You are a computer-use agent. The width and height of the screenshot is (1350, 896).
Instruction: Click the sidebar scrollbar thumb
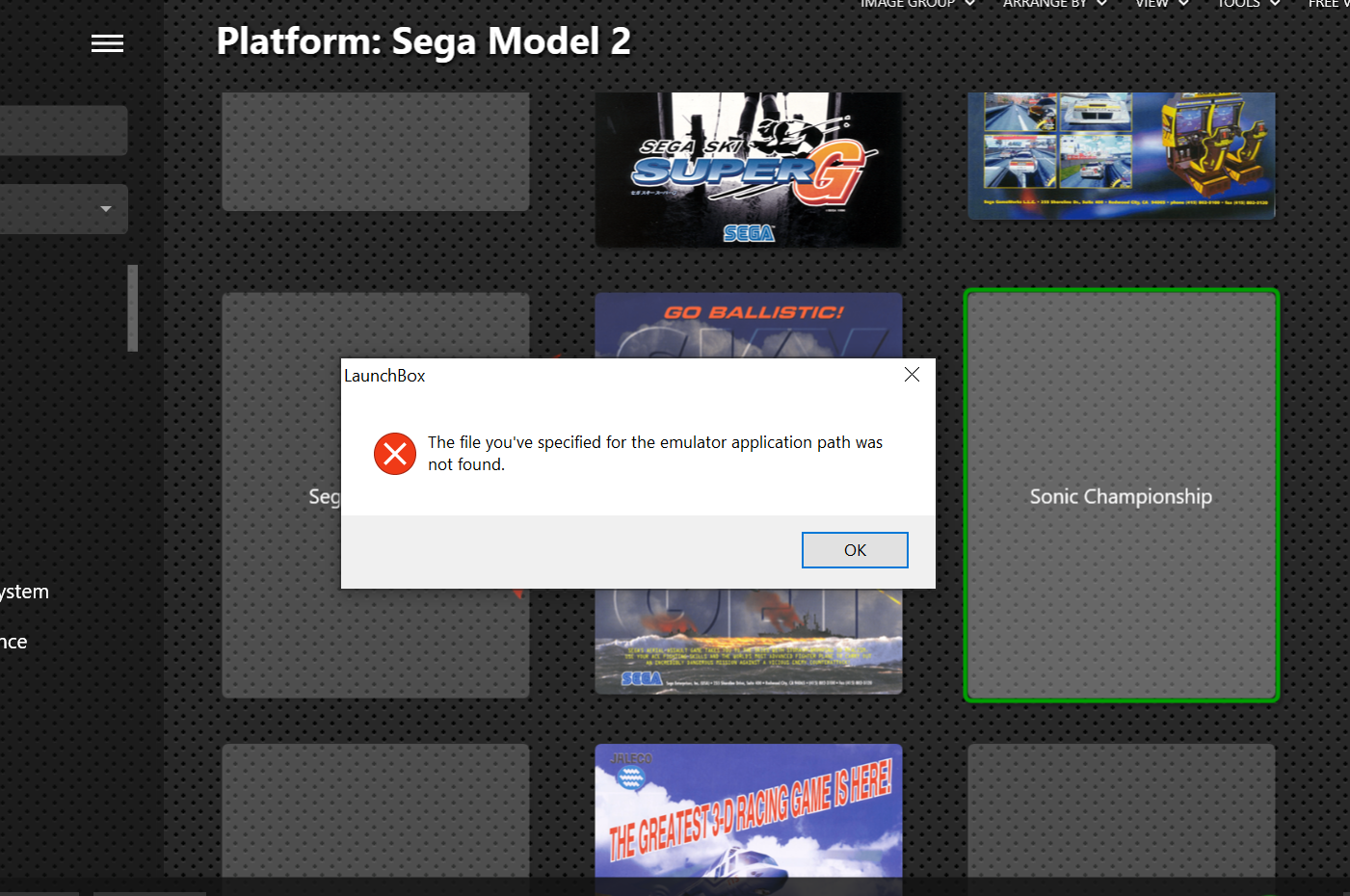[133, 308]
